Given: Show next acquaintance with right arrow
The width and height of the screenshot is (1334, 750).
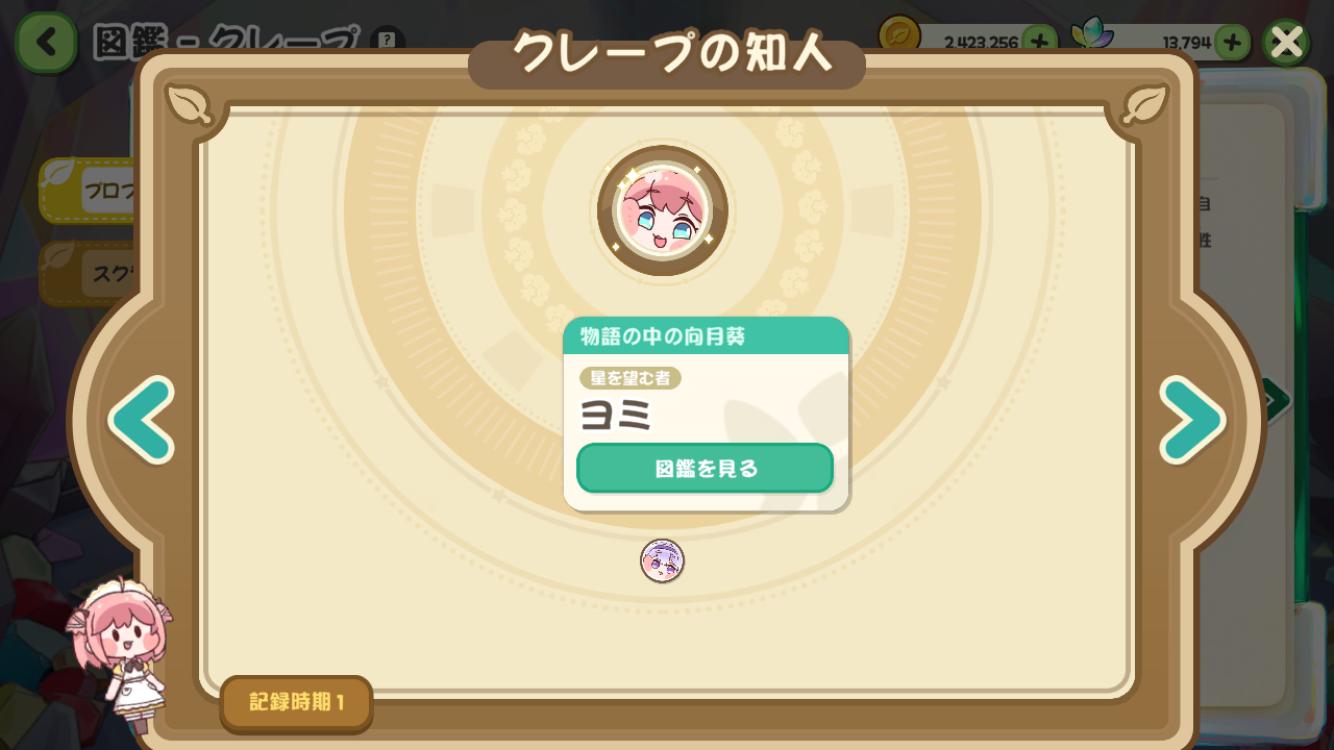Looking at the screenshot, I should tap(1192, 420).
